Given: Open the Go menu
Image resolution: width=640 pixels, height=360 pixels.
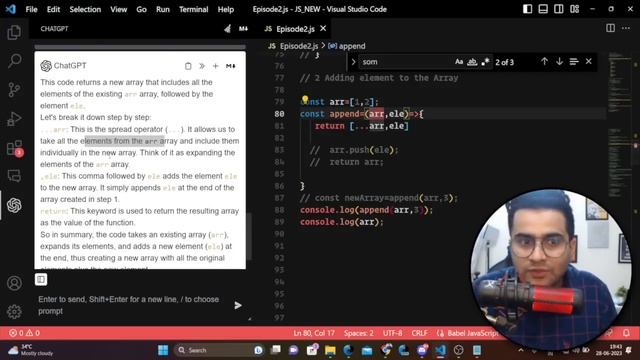Looking at the screenshot, I should point(141,9).
